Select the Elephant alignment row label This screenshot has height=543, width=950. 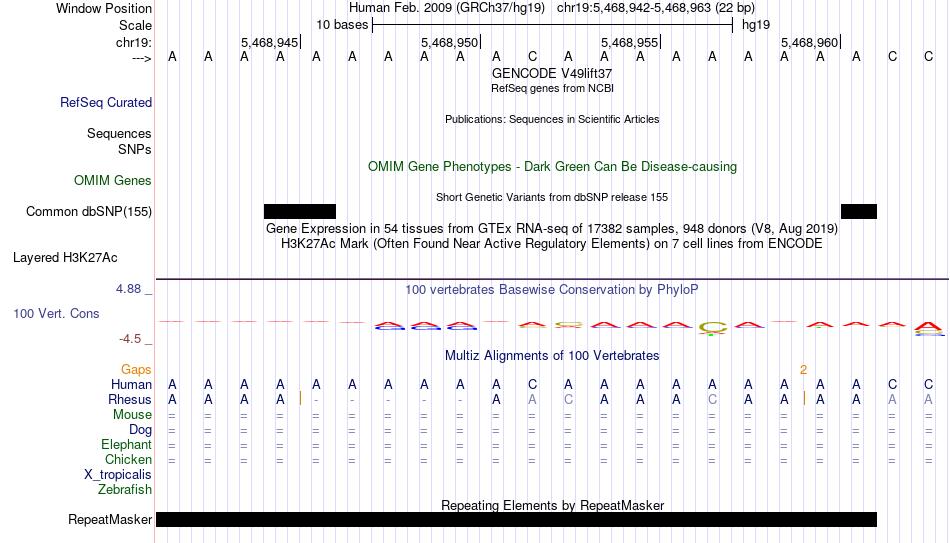tap(127, 445)
